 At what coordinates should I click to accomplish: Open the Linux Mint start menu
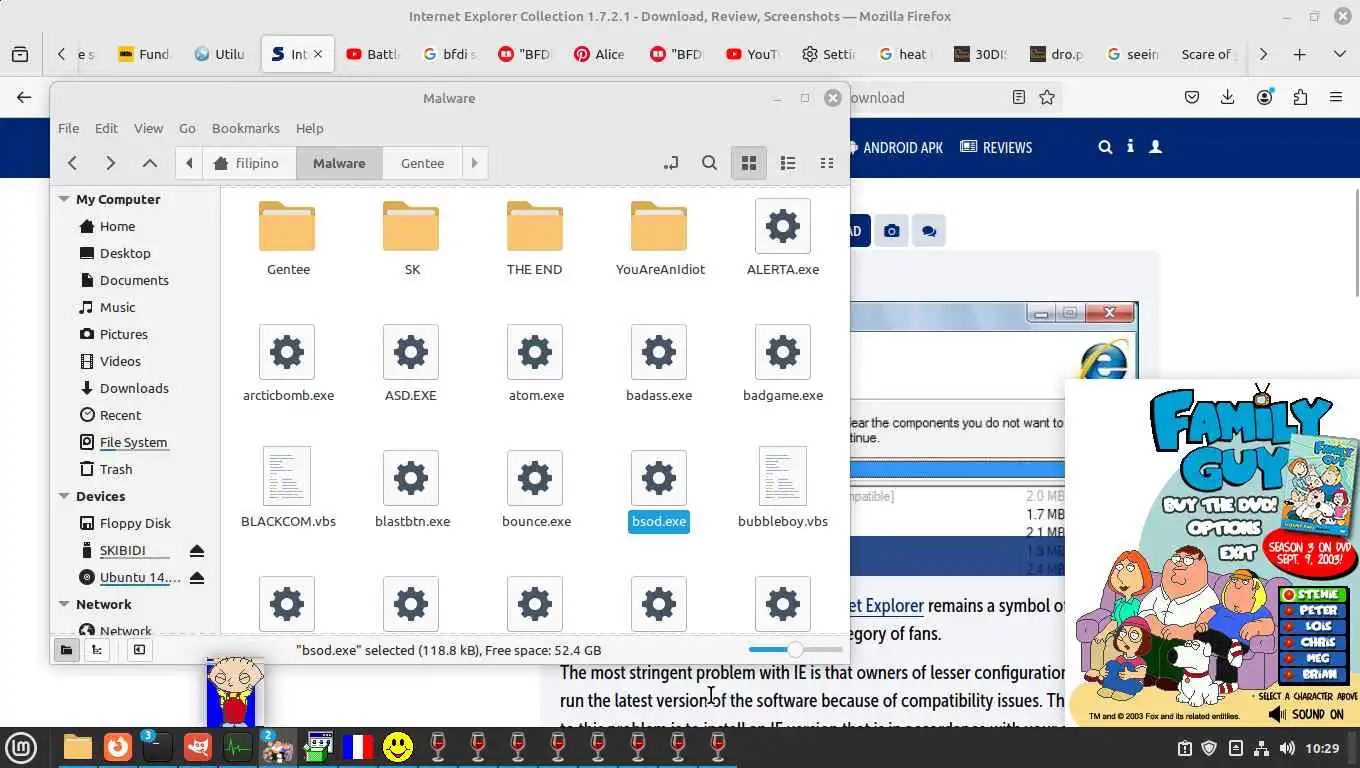point(21,747)
